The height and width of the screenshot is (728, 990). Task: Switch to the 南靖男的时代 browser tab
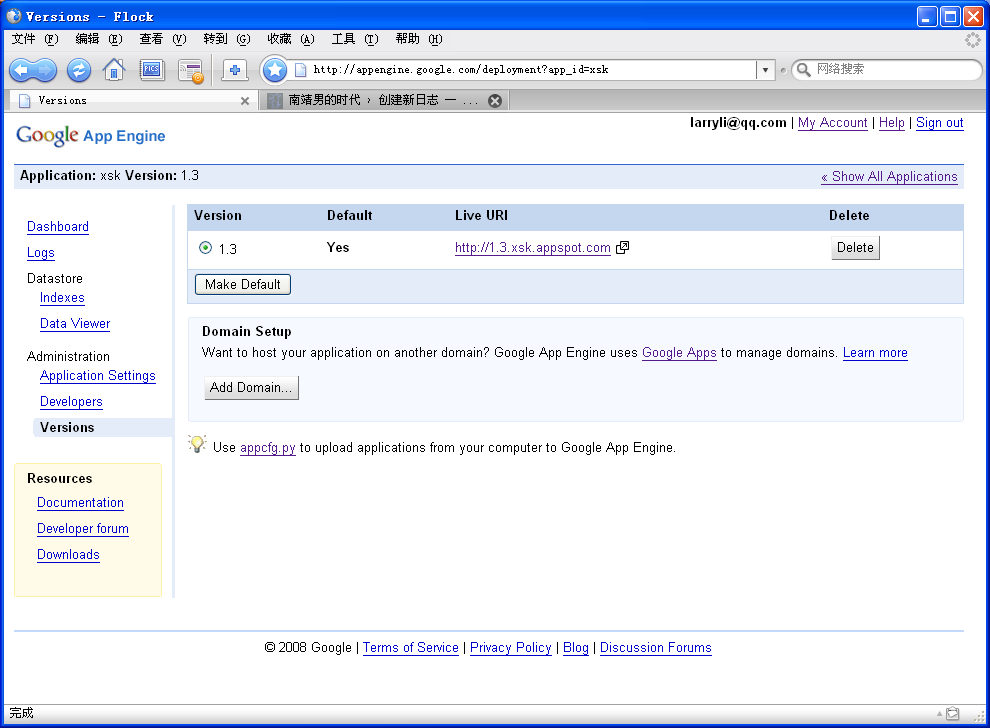point(385,100)
